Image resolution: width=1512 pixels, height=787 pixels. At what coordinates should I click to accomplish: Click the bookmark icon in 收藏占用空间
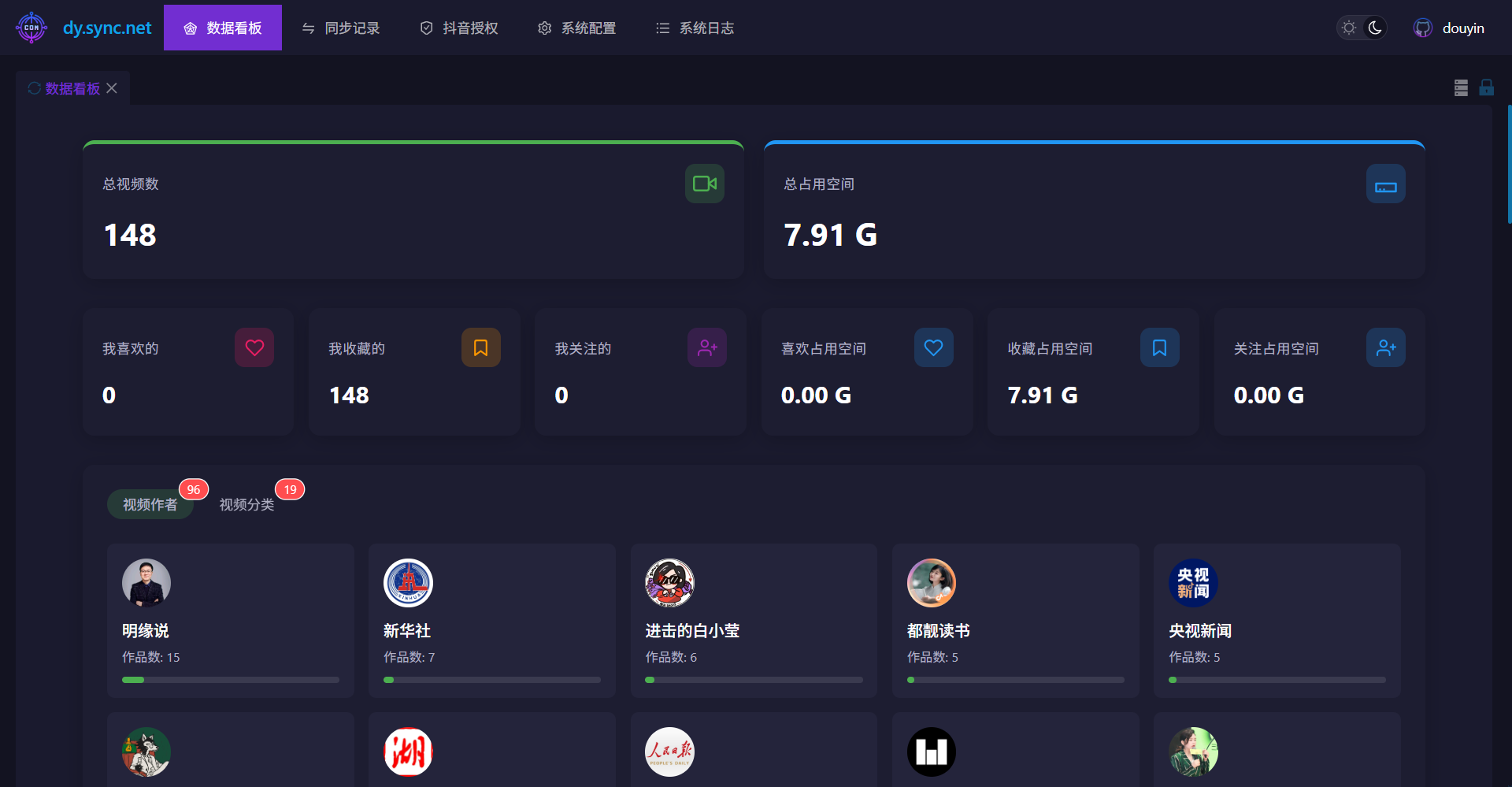click(1159, 347)
